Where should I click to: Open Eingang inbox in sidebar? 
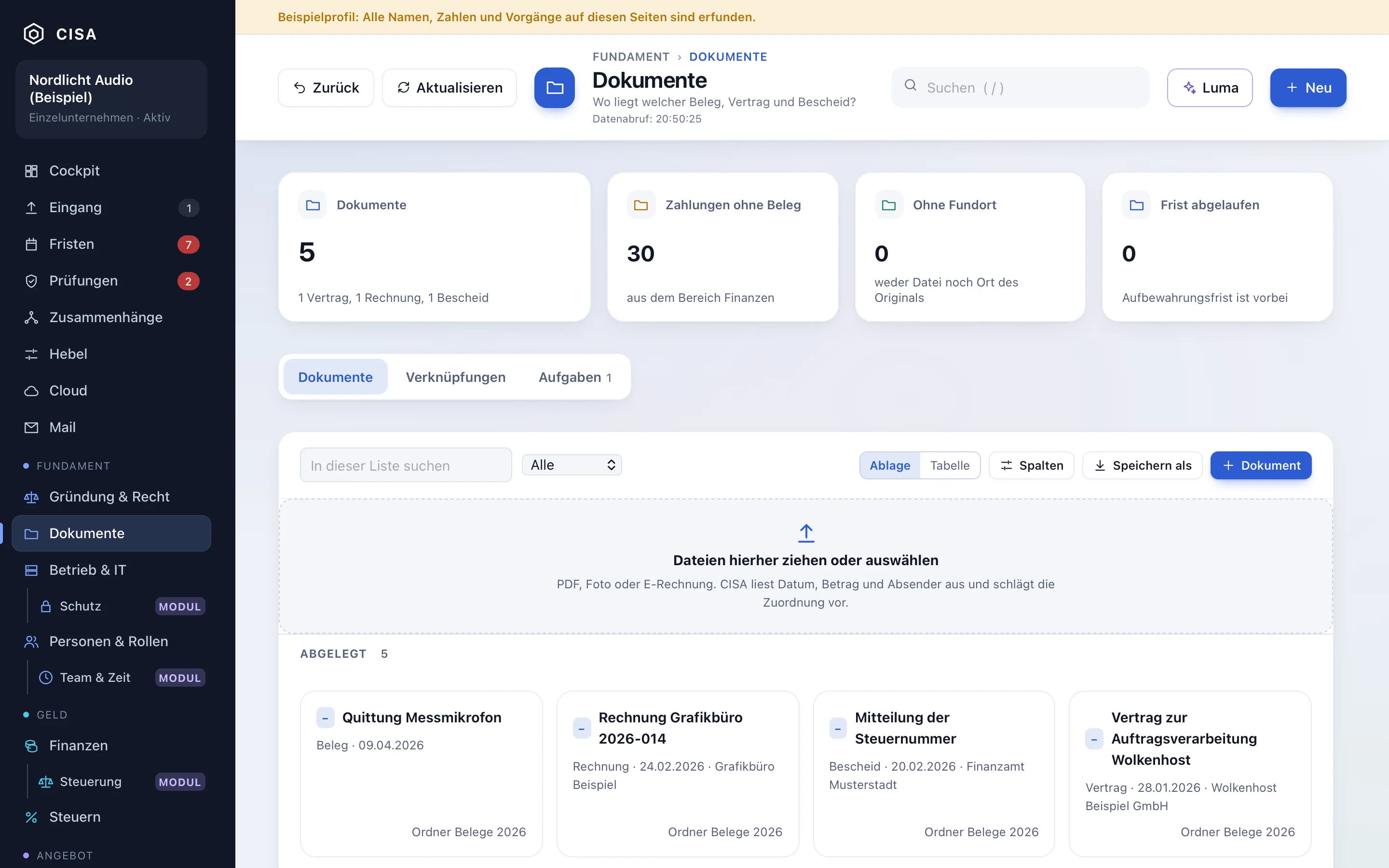pyautogui.click(x=111, y=207)
